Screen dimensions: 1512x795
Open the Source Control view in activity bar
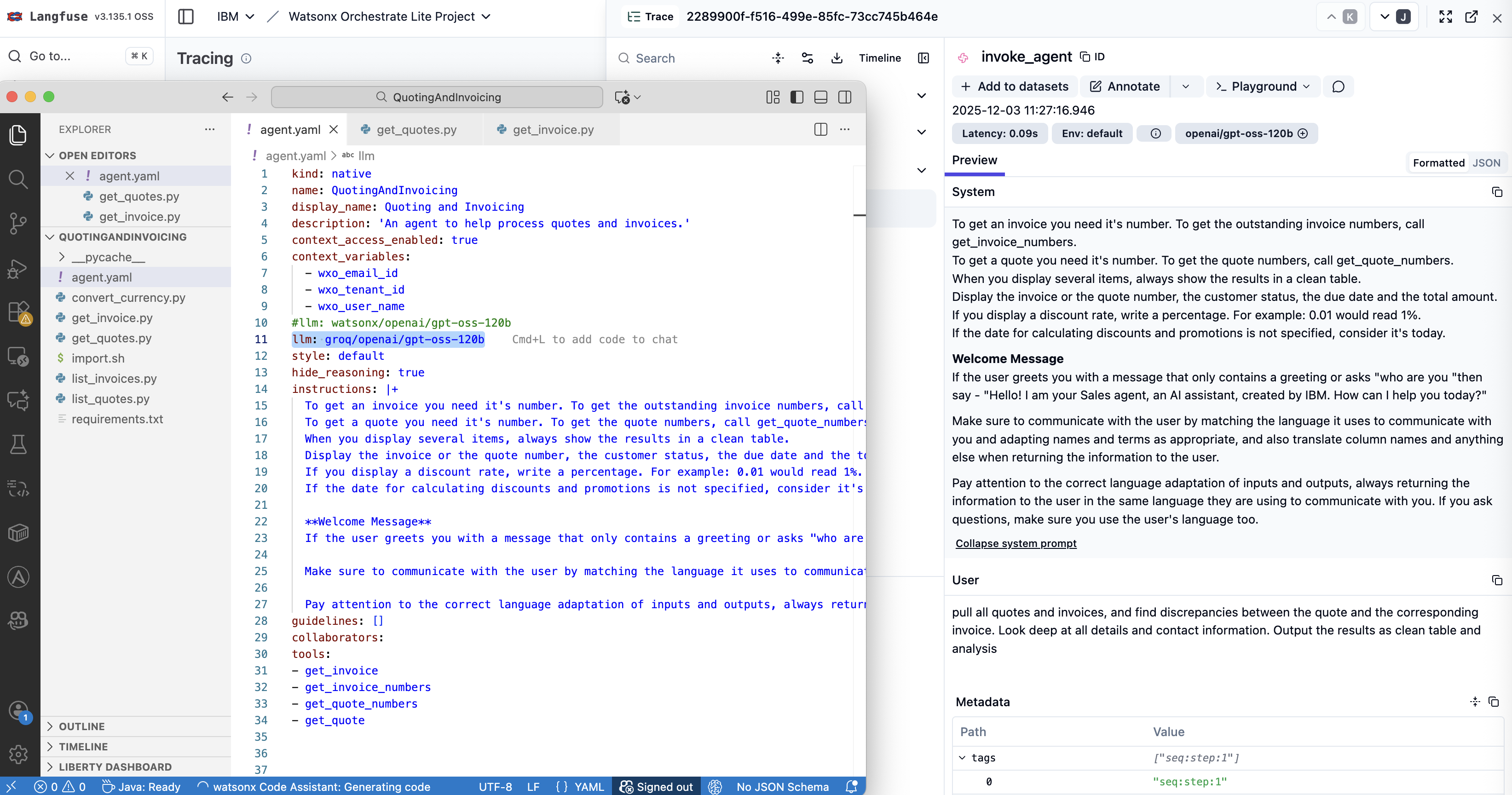(x=18, y=223)
